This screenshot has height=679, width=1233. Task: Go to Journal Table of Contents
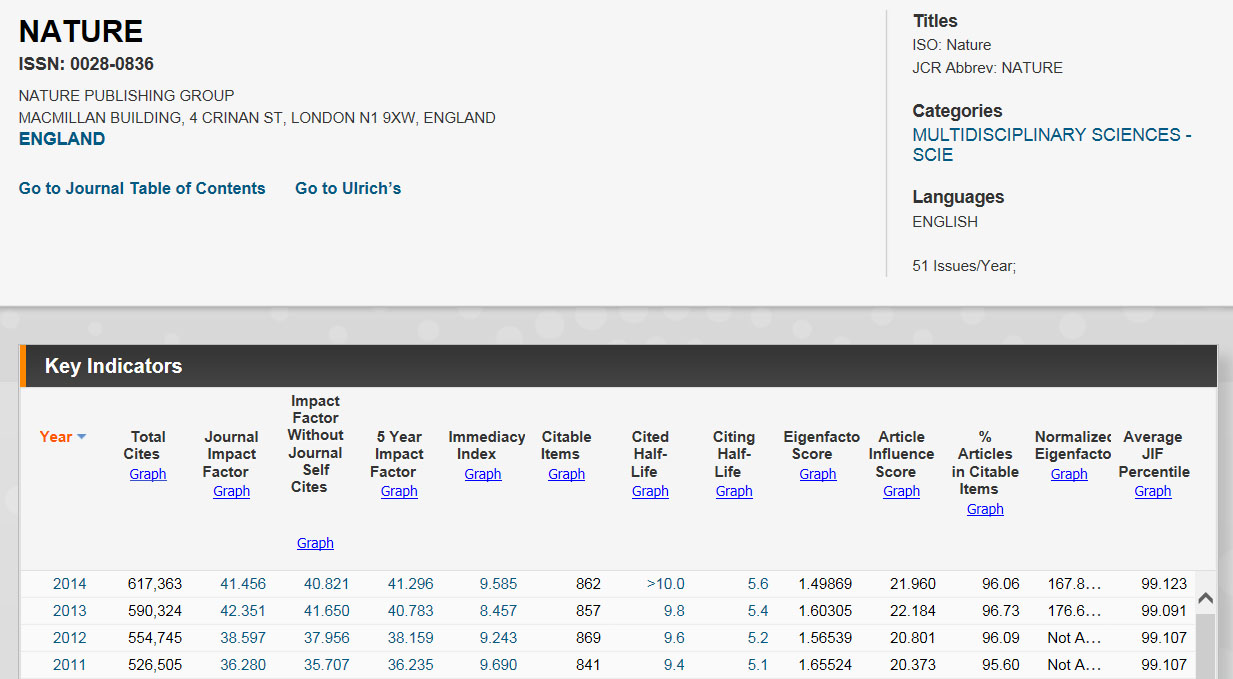[x=142, y=188]
